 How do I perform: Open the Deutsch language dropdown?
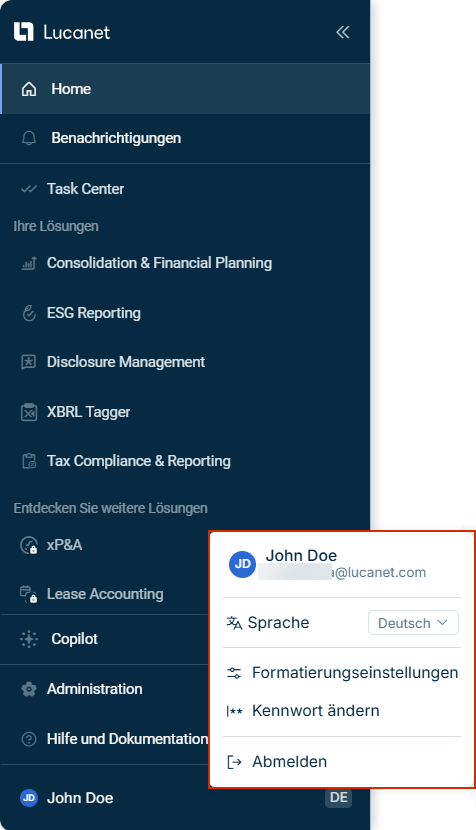coord(413,623)
